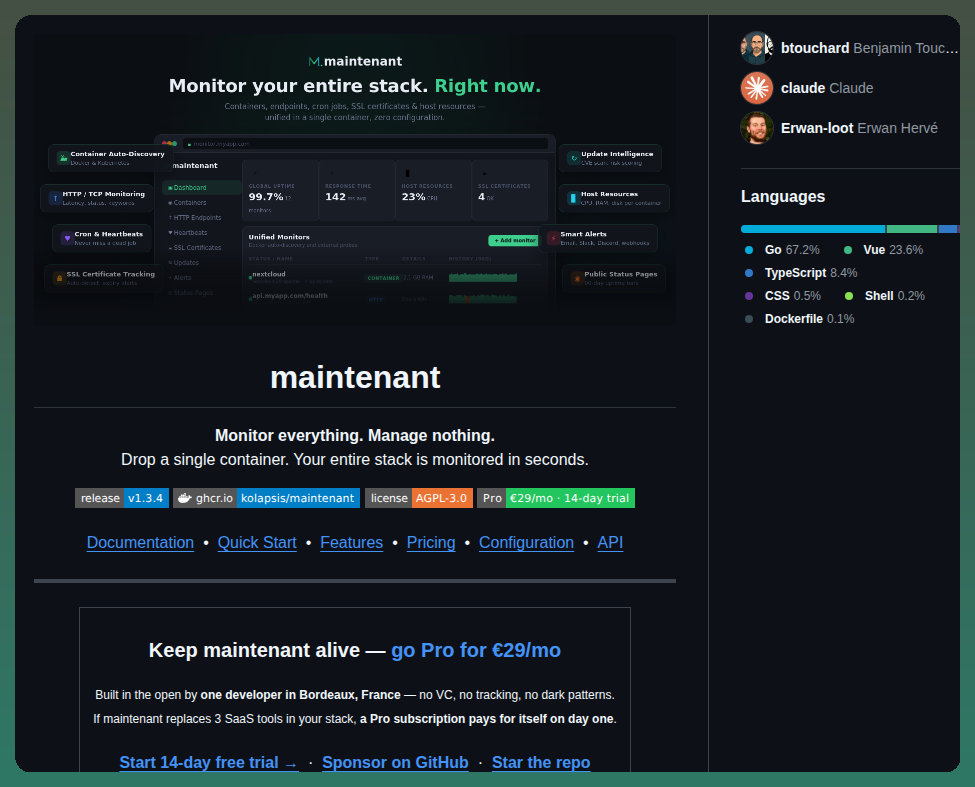The image size is (975, 787).
Task: Click the Container Auto-Discovery feature icon
Action: pos(63,158)
